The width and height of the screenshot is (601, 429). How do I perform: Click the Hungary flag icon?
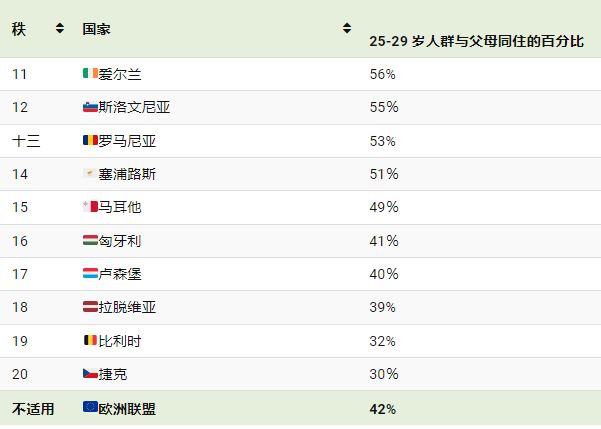(90, 240)
